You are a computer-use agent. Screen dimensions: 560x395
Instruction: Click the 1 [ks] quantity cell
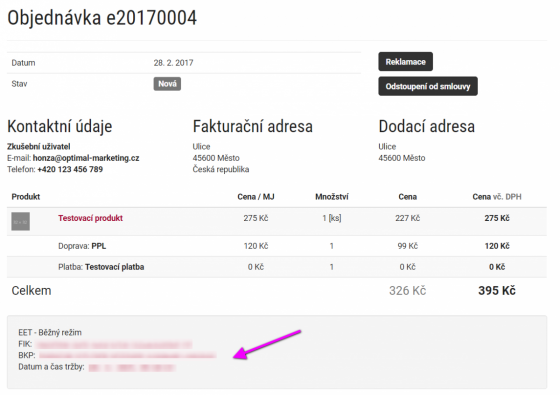coord(332,218)
